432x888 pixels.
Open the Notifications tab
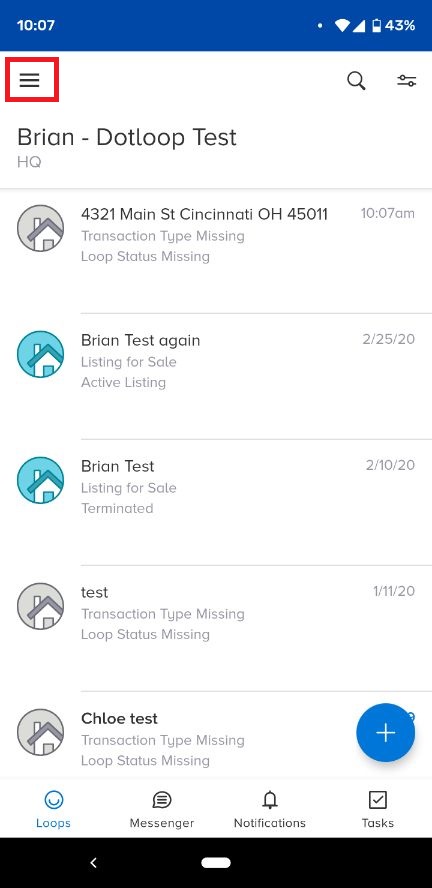270,810
